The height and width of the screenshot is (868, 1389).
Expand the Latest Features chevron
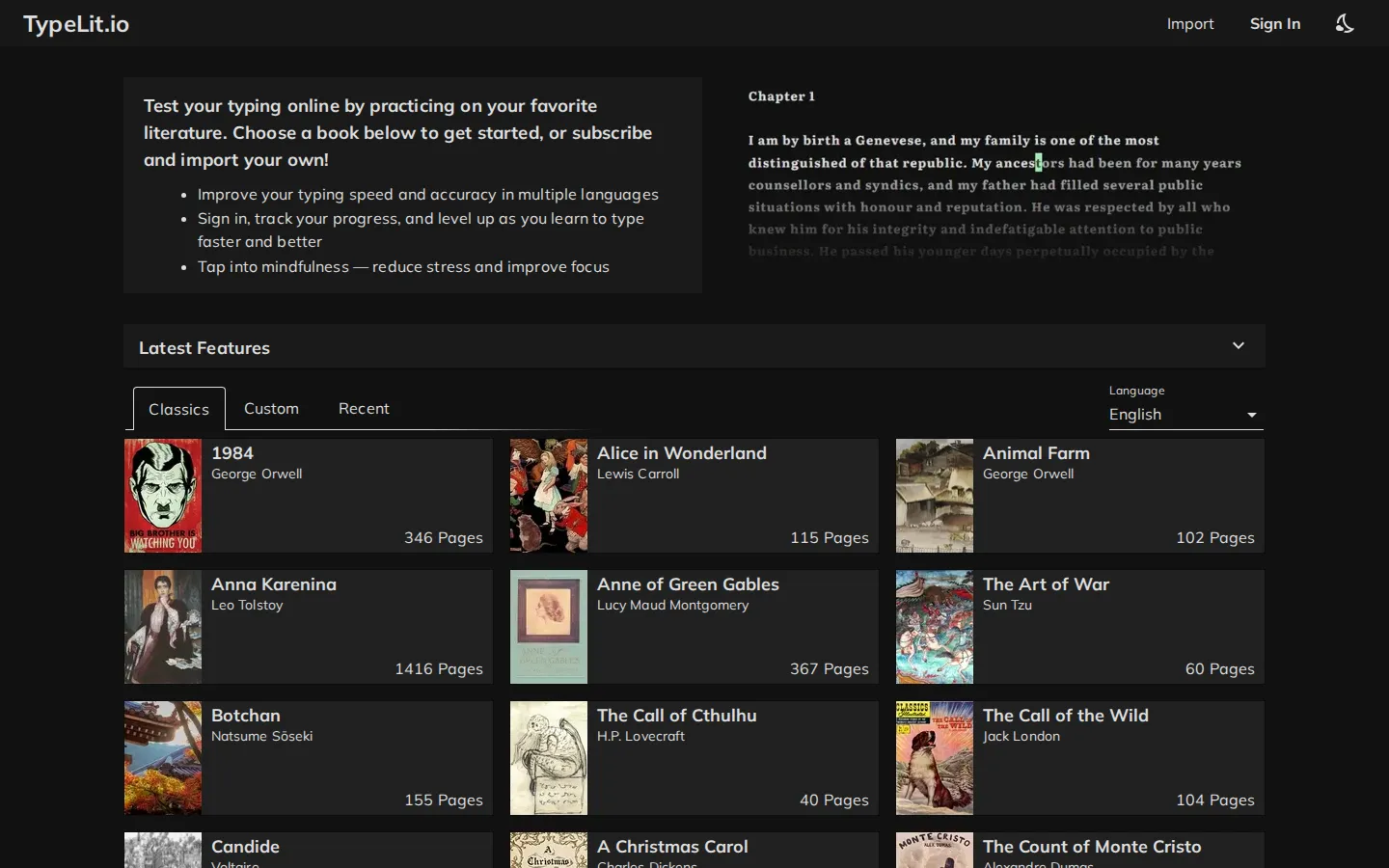(x=1239, y=345)
